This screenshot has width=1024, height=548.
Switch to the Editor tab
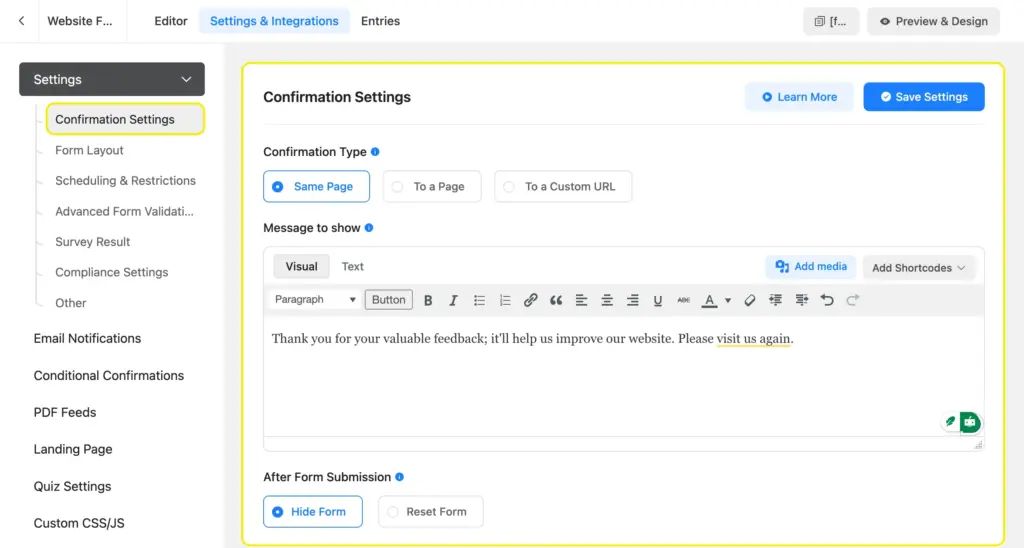click(170, 21)
